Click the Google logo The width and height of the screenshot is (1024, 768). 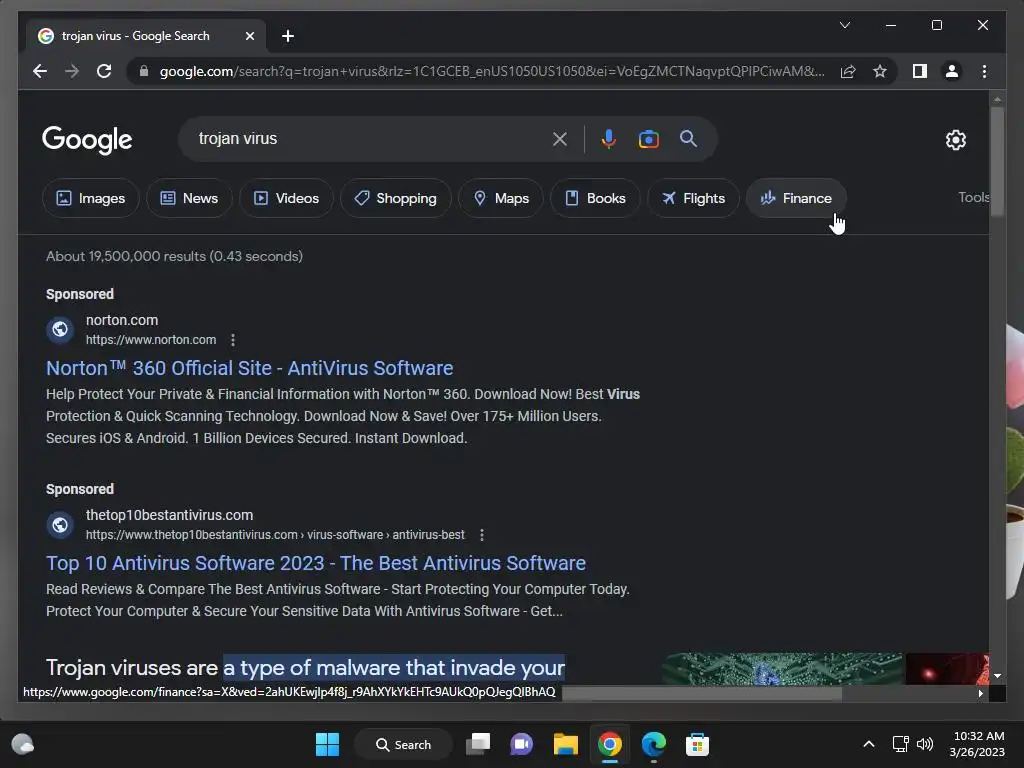coord(87,140)
